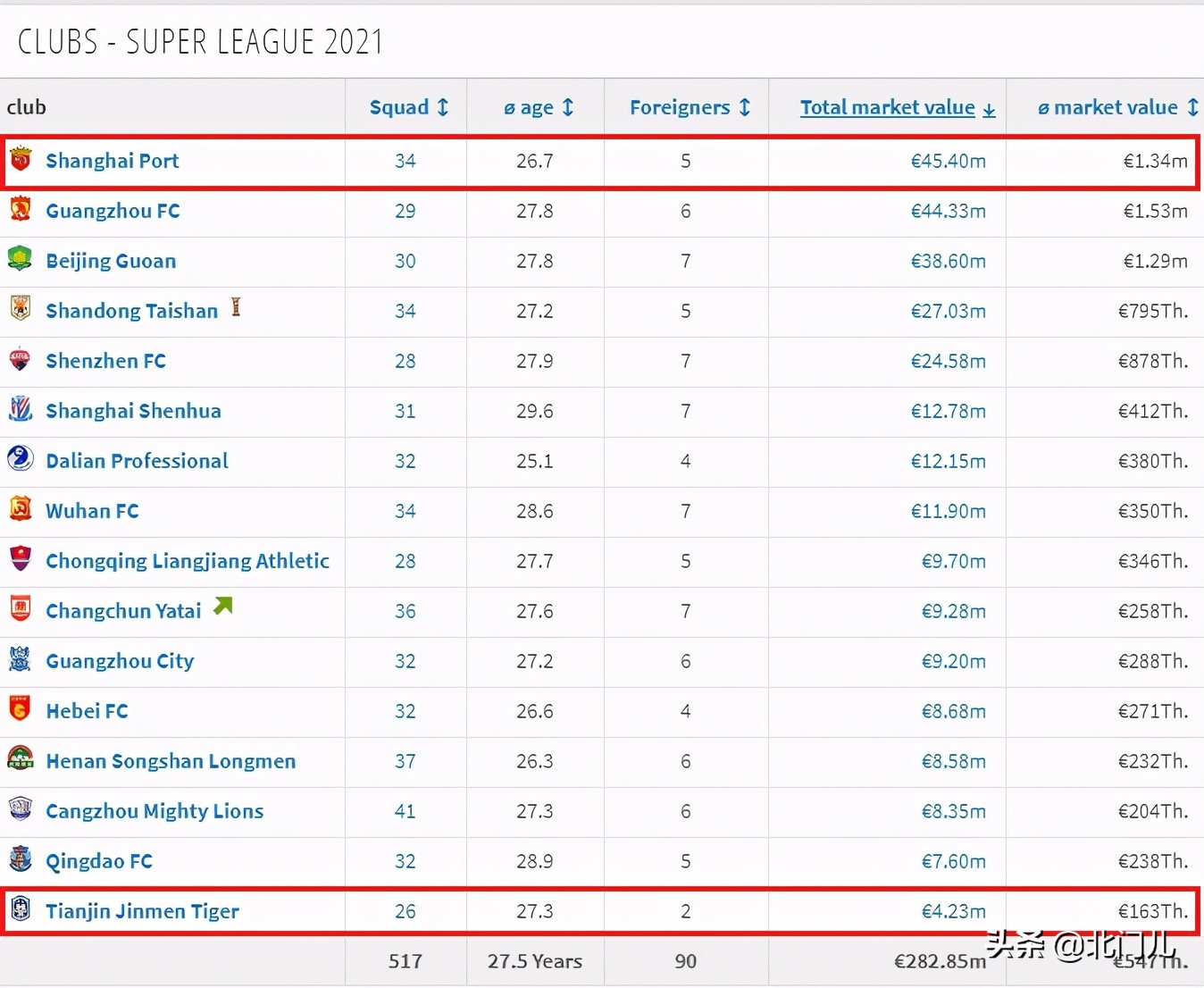
Task: Open Chongqing Liangjiang Athletic club link
Action: pyautogui.click(x=188, y=561)
